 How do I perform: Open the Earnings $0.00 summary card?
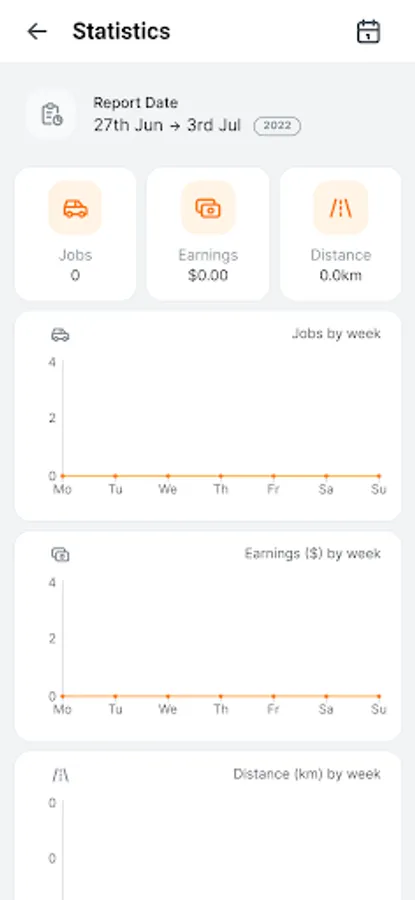pos(208,234)
